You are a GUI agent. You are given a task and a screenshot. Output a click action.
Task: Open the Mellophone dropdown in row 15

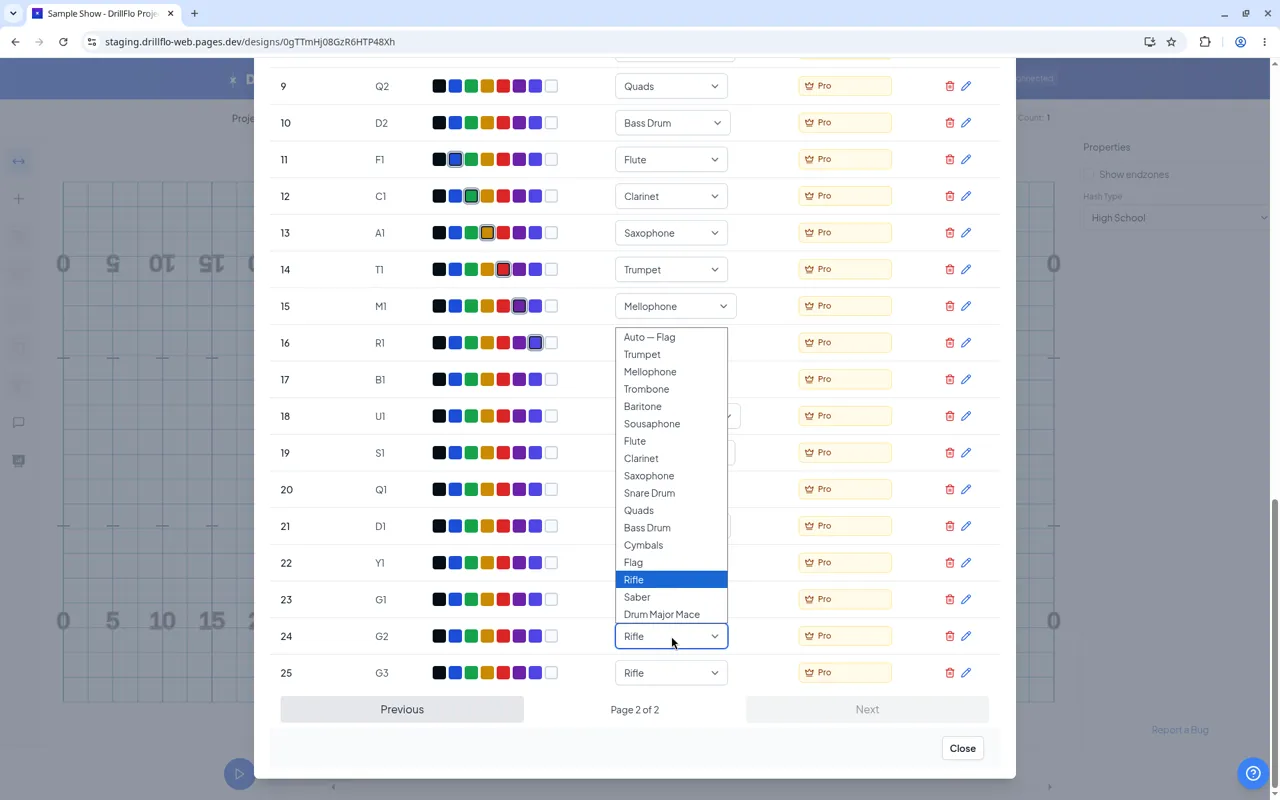coord(676,306)
